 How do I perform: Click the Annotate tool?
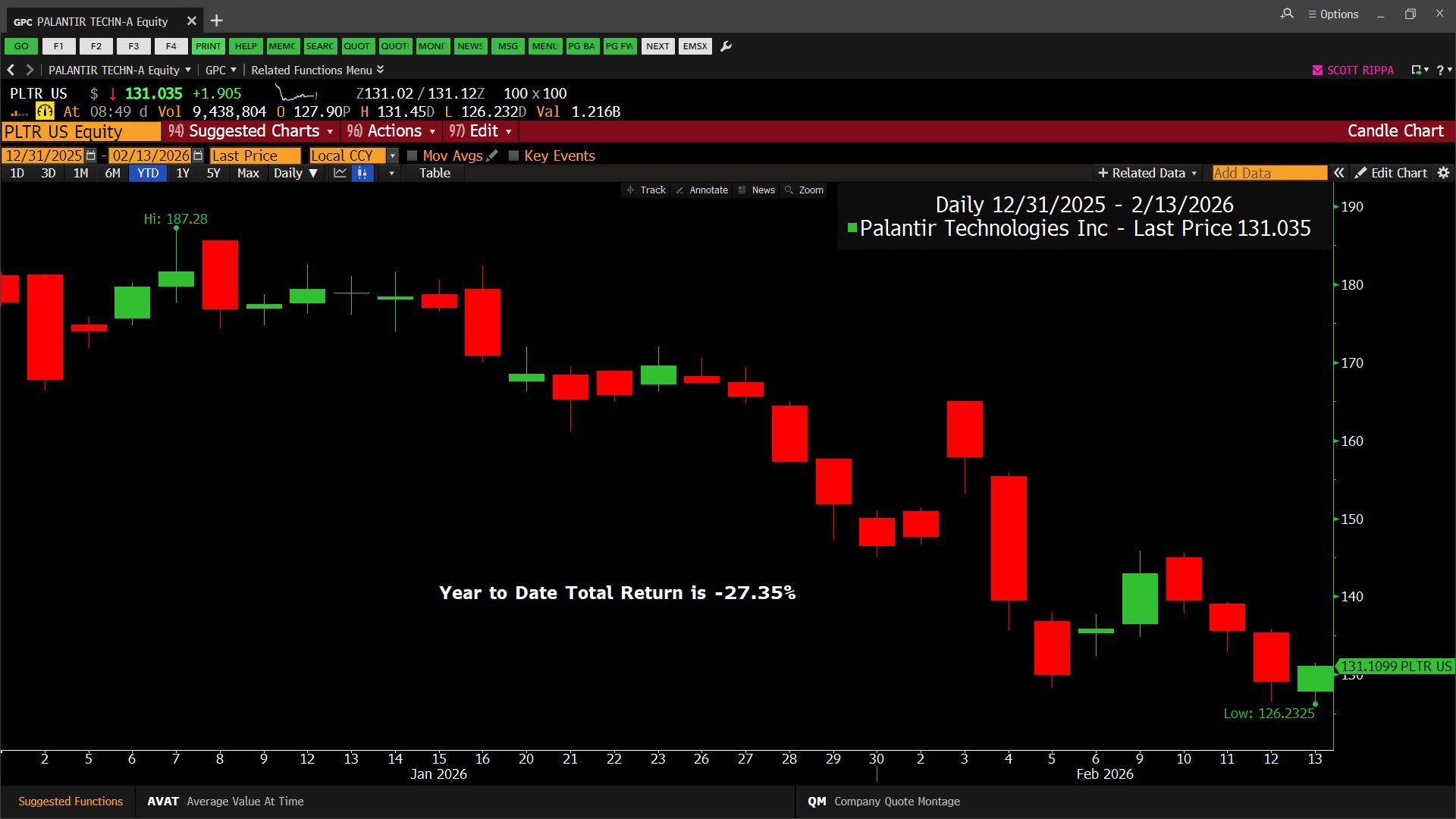[701, 190]
